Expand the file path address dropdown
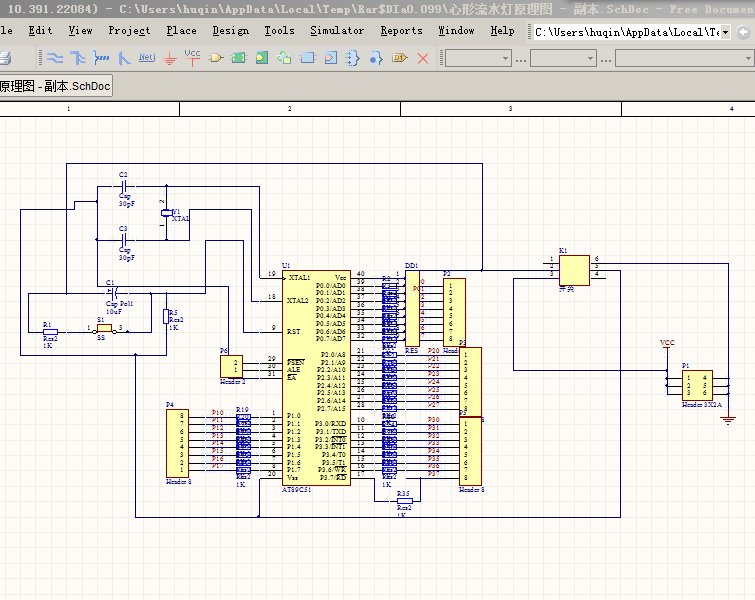 [725, 32]
